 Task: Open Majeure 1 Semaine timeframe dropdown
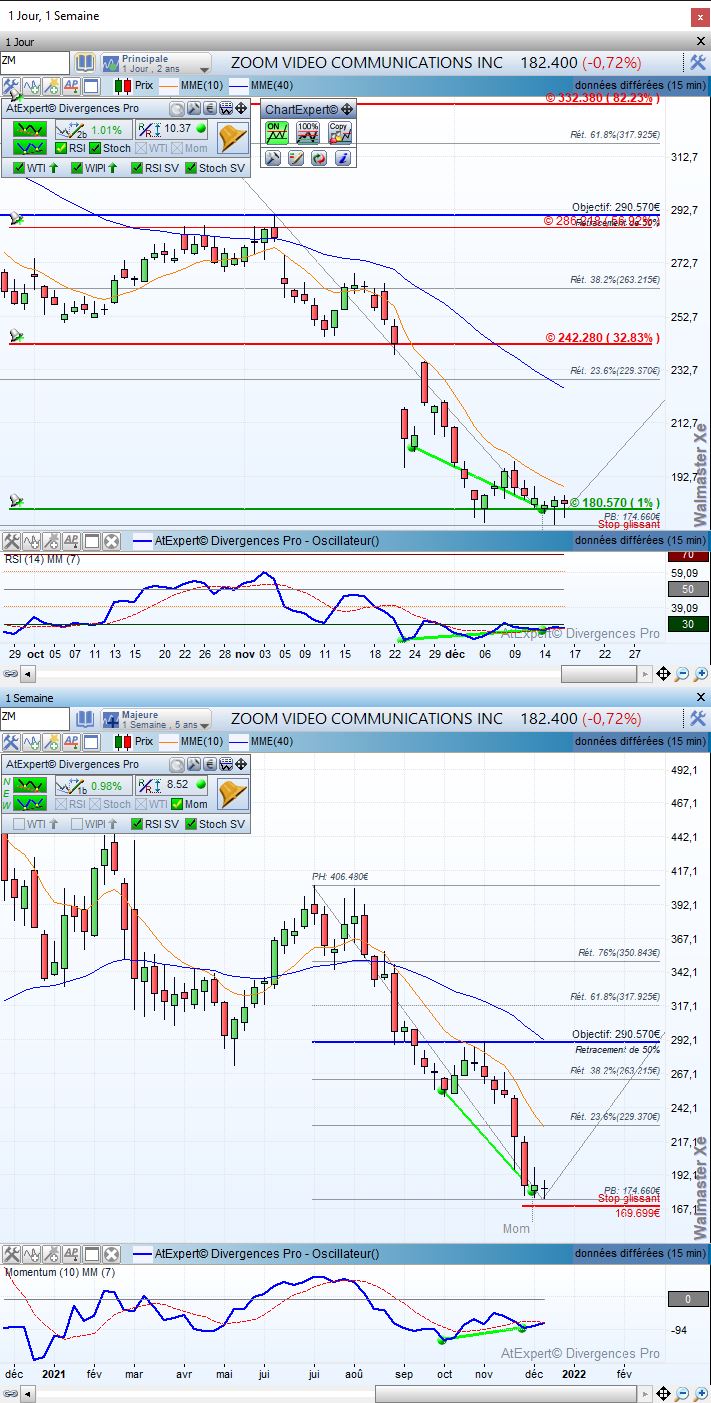(x=156, y=719)
